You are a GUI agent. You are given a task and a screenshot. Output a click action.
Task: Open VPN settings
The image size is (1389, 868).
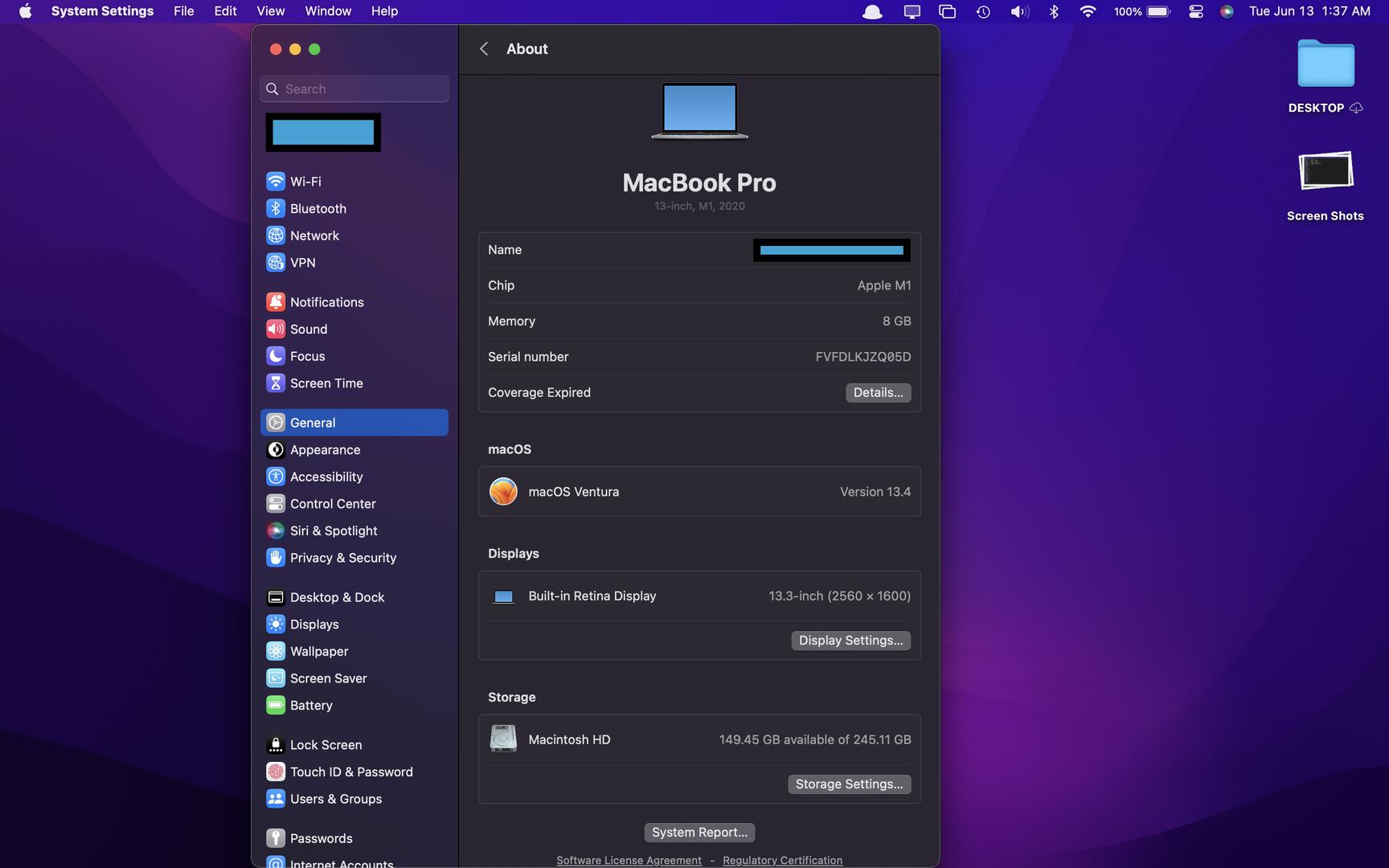pyautogui.click(x=354, y=263)
